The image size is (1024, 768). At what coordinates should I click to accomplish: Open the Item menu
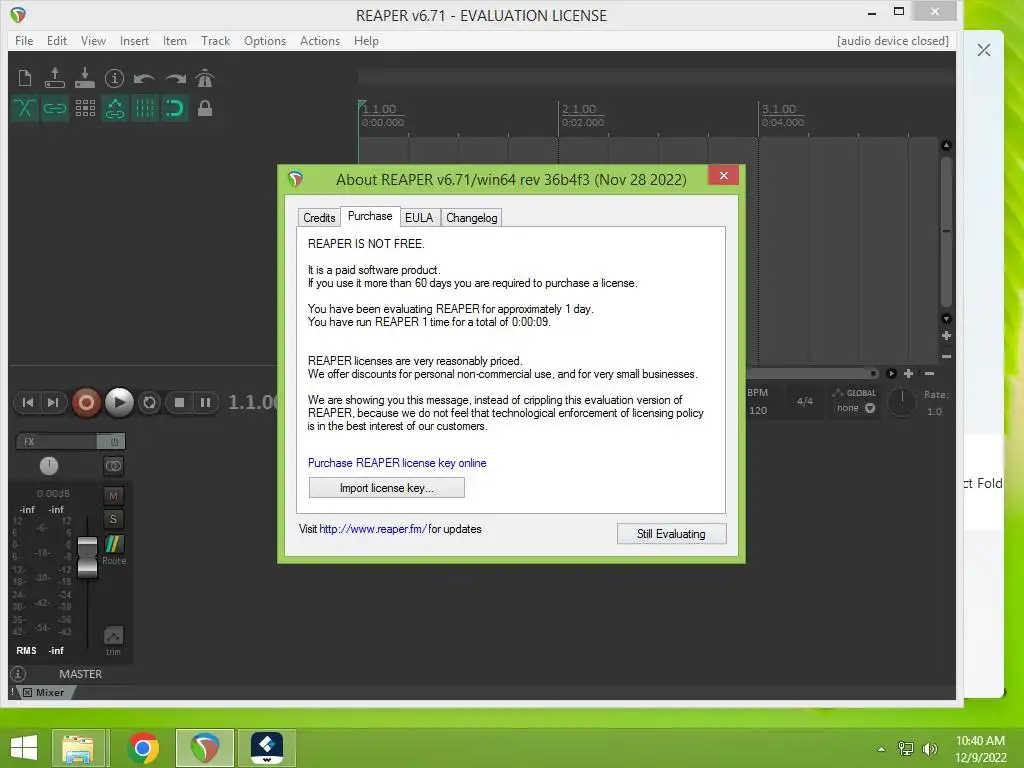174,40
